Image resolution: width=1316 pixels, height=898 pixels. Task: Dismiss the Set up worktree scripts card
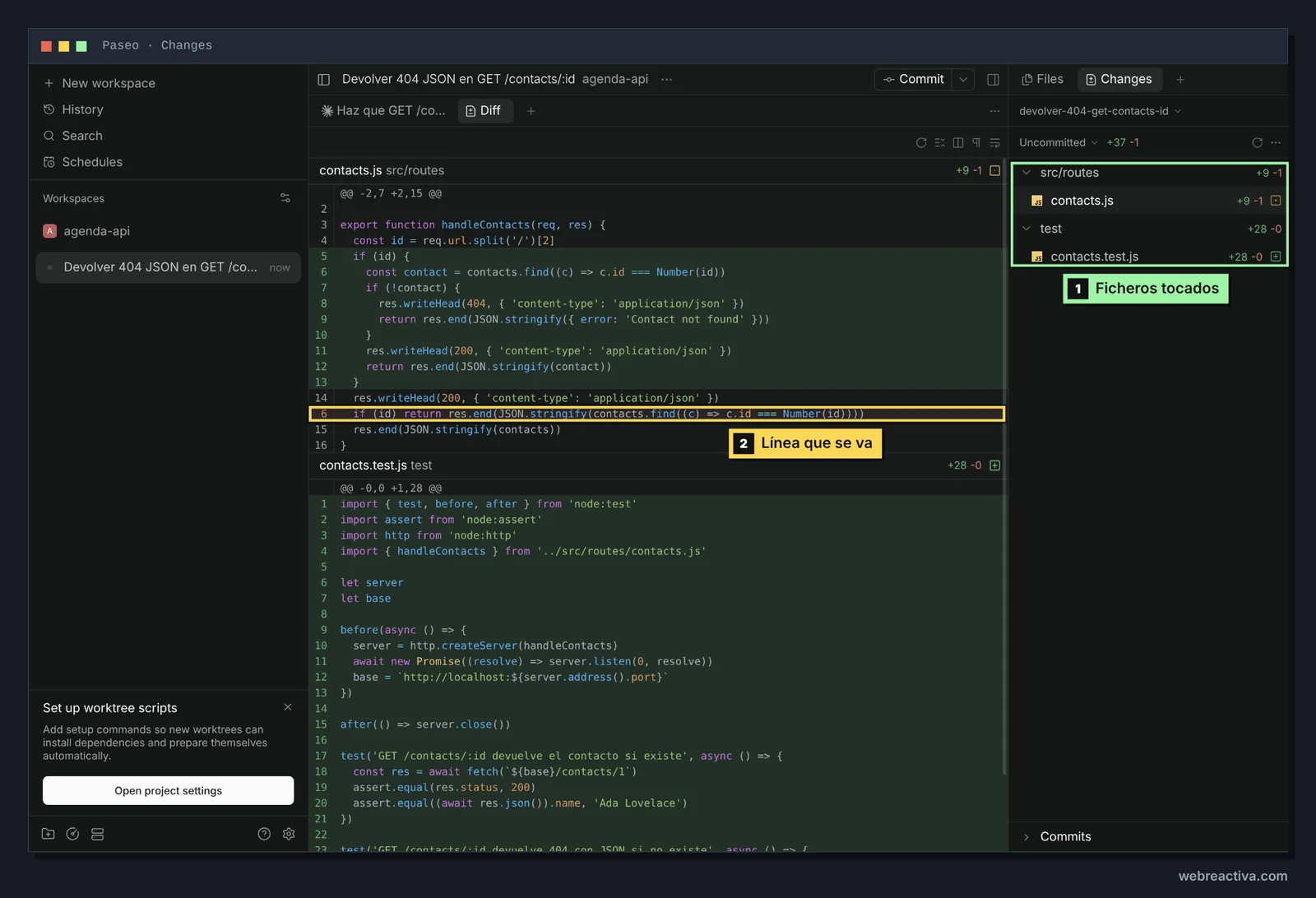pos(288,707)
